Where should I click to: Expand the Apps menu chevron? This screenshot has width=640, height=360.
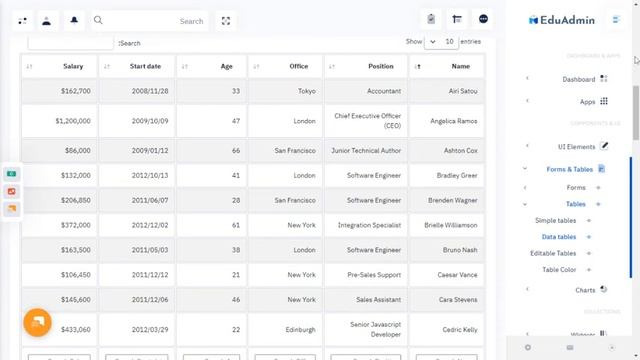(527, 100)
